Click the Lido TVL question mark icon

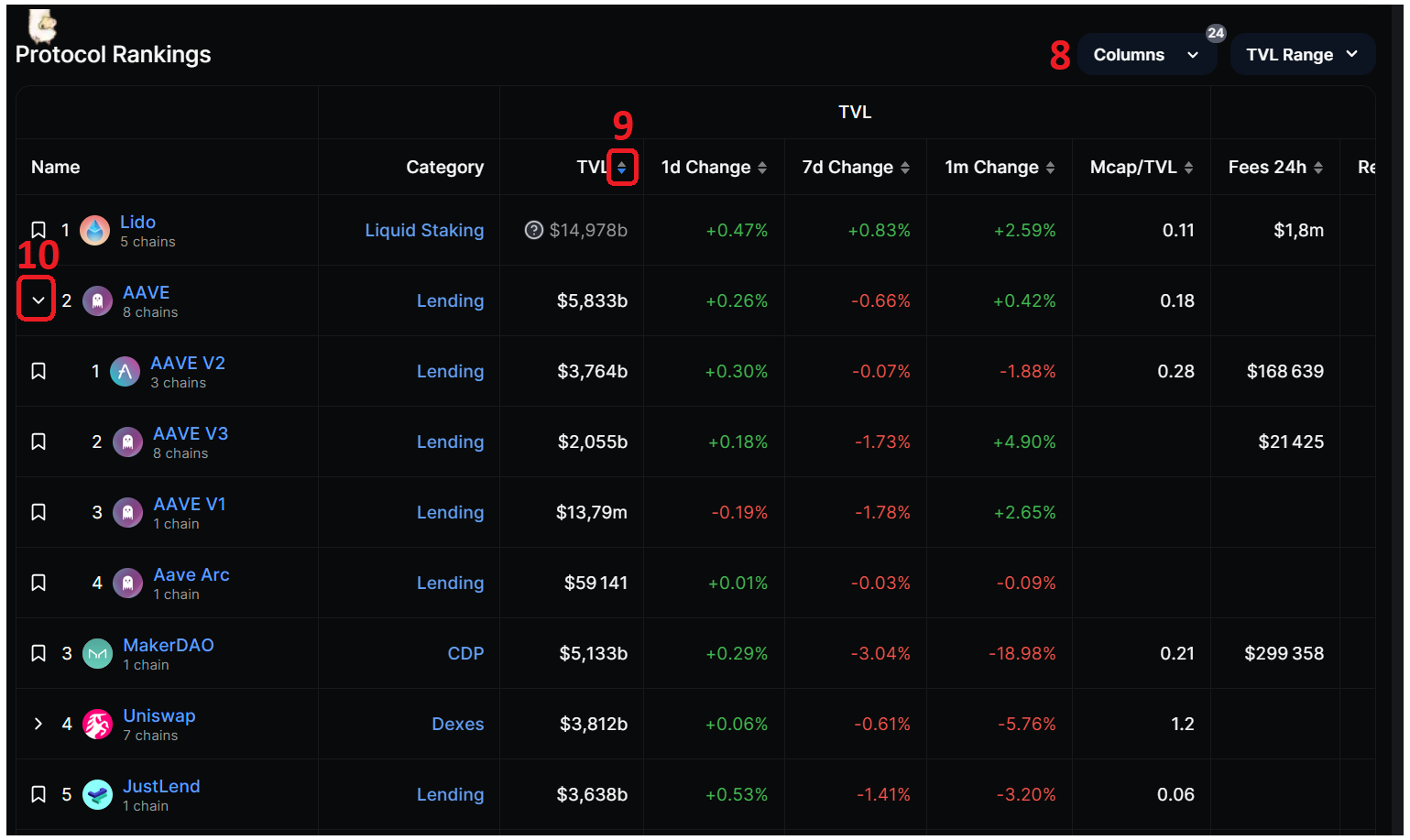(533, 230)
